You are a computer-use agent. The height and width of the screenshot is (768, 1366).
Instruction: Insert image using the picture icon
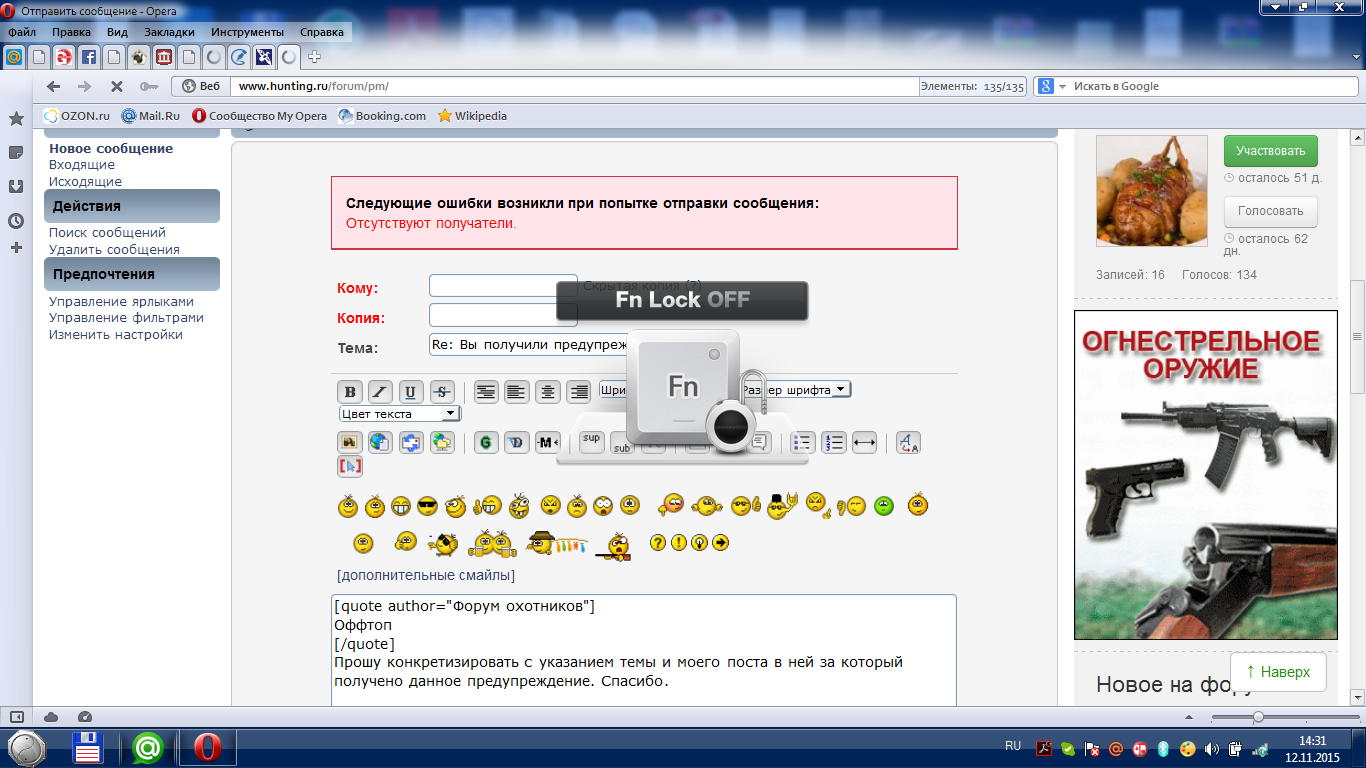350,442
